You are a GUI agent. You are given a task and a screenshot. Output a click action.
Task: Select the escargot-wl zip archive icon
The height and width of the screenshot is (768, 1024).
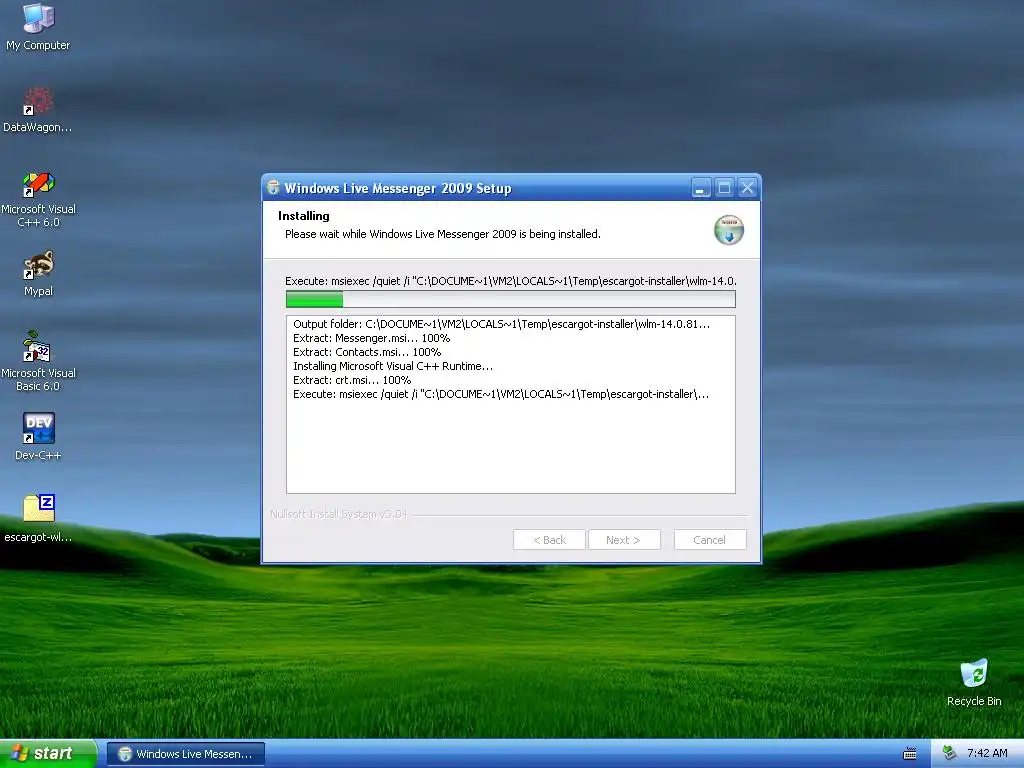tap(38, 519)
